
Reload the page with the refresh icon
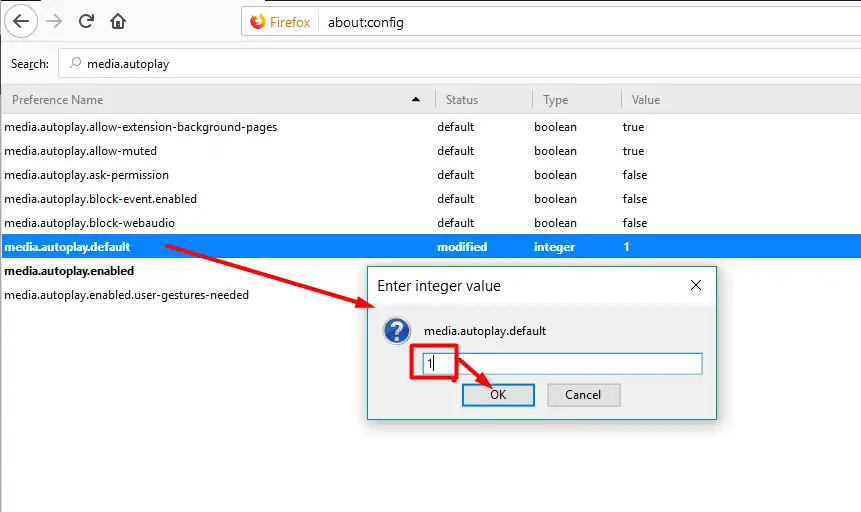tap(86, 21)
